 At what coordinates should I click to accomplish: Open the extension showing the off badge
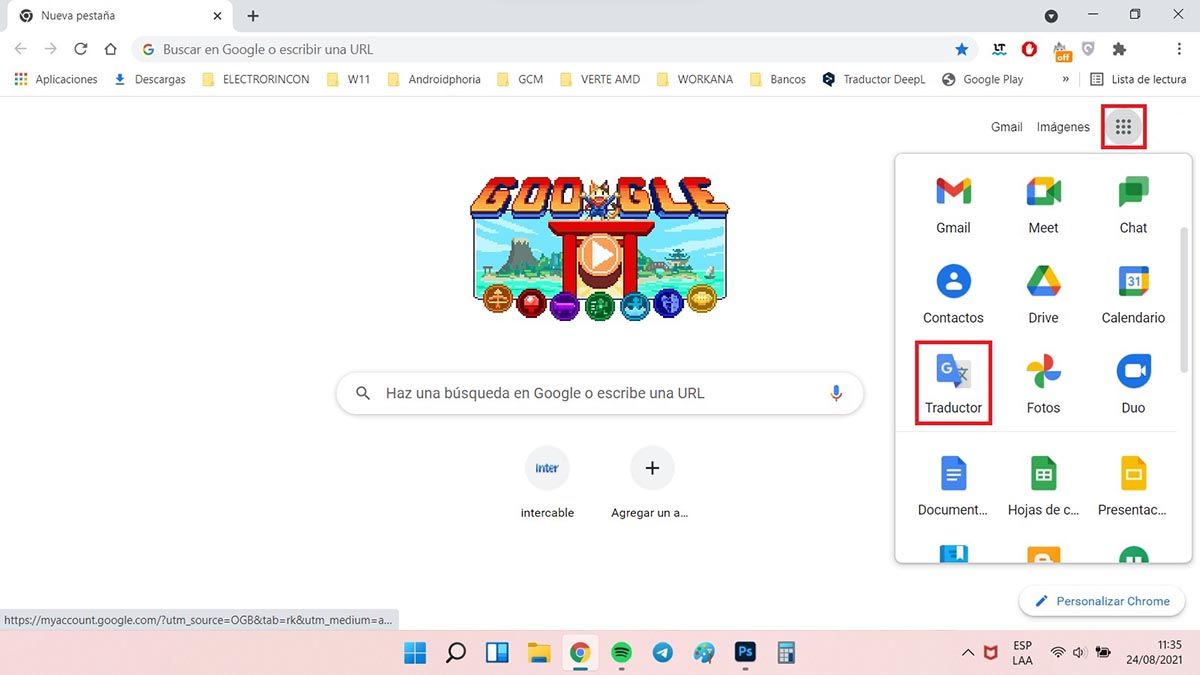(1061, 50)
